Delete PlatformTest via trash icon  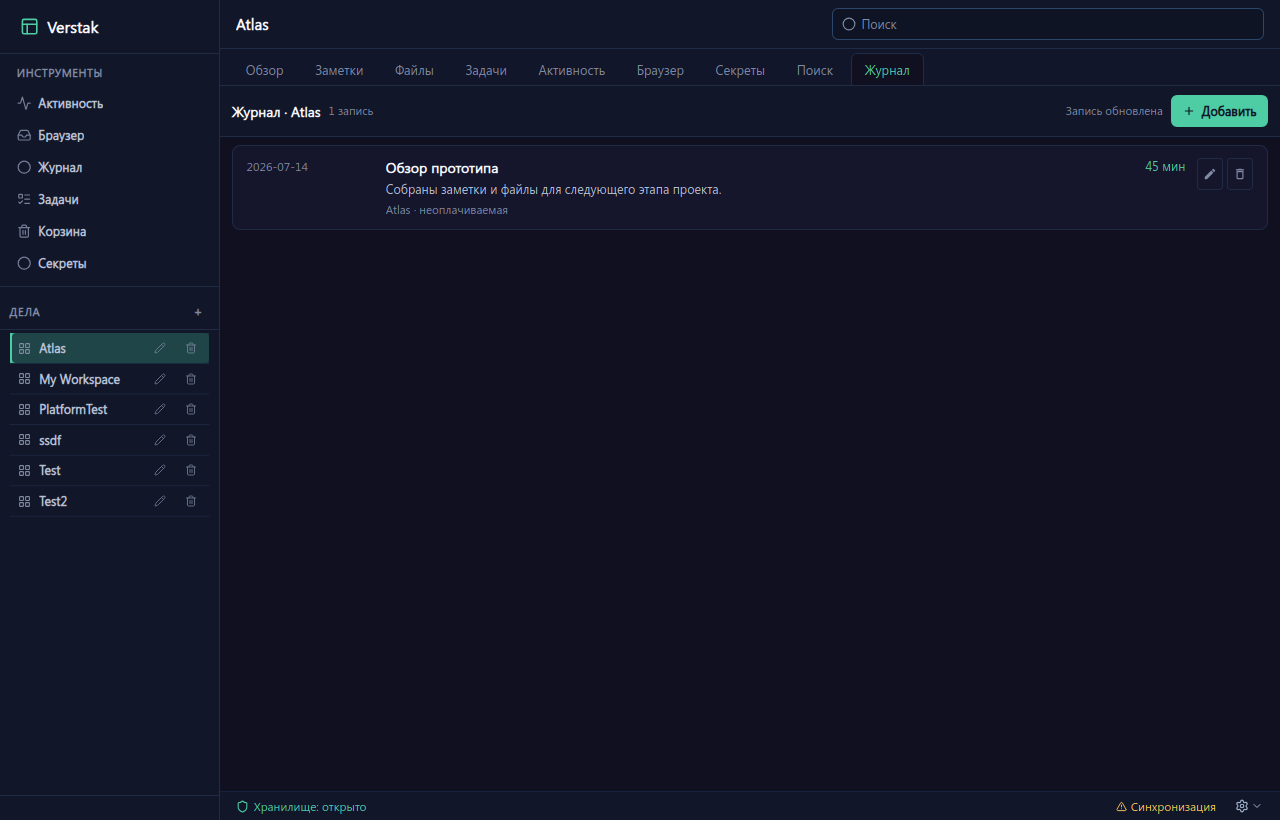(x=191, y=409)
